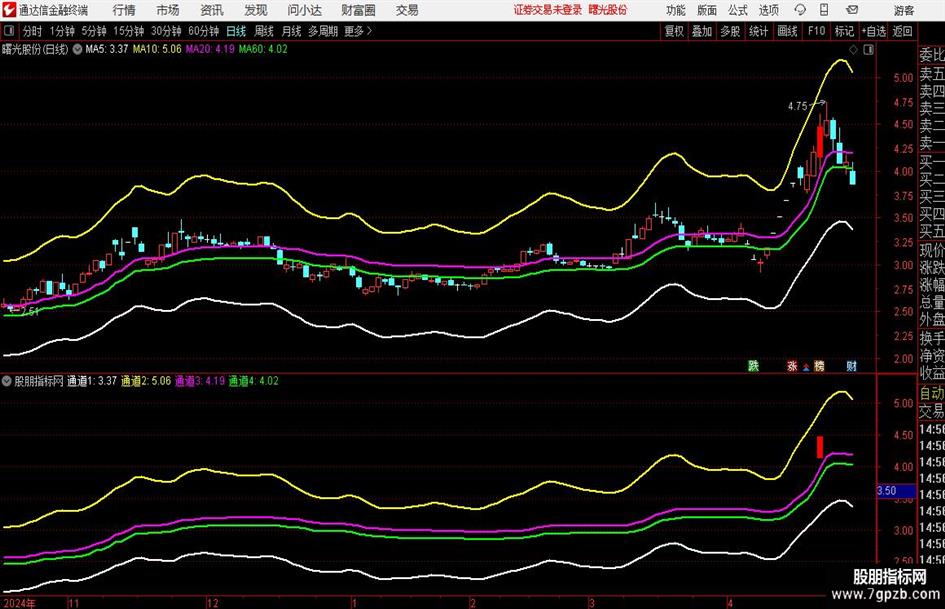Open the 版面 menu
The image size is (945, 609).
point(706,10)
